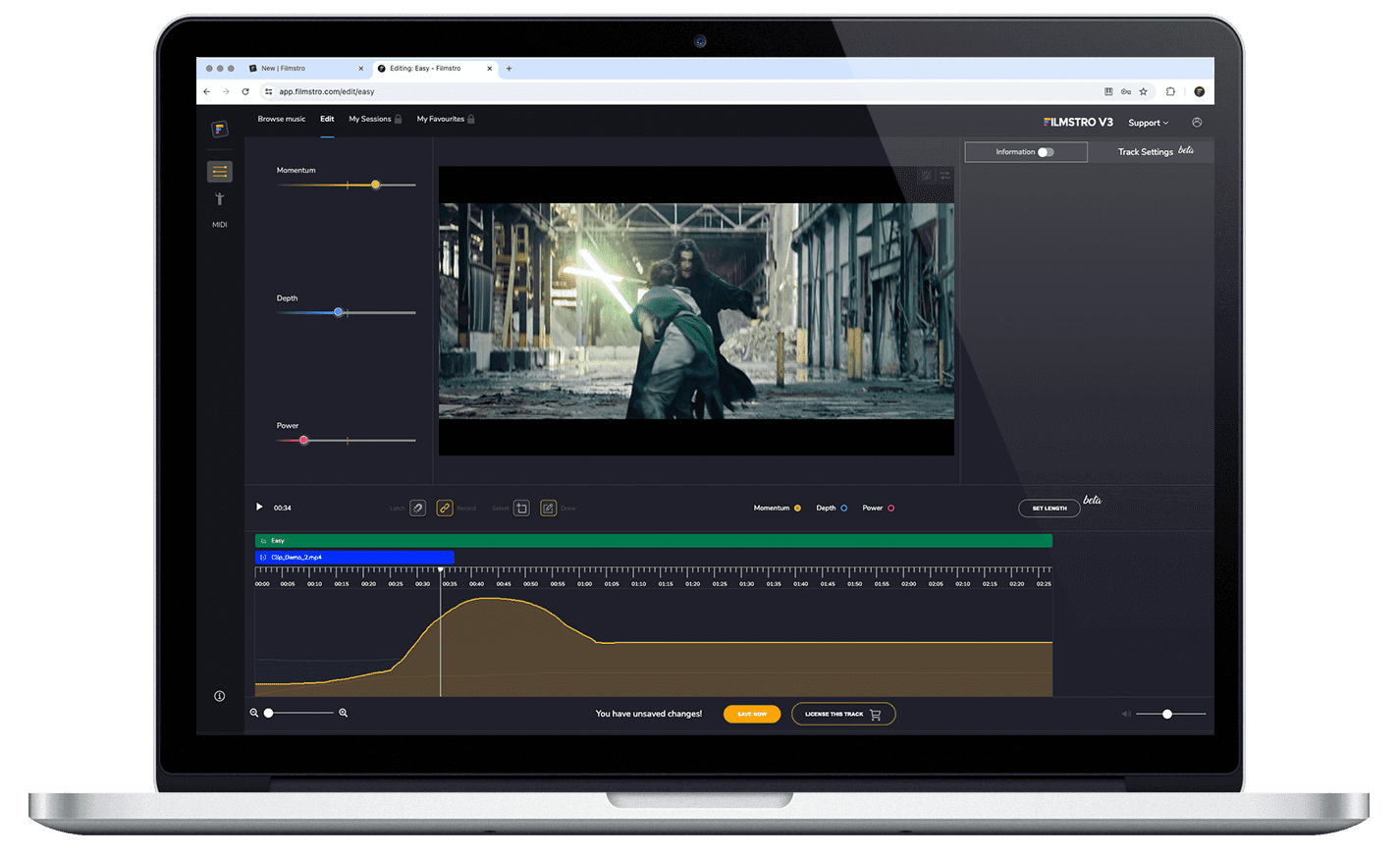Switch to the Browse music tab

pos(282,118)
